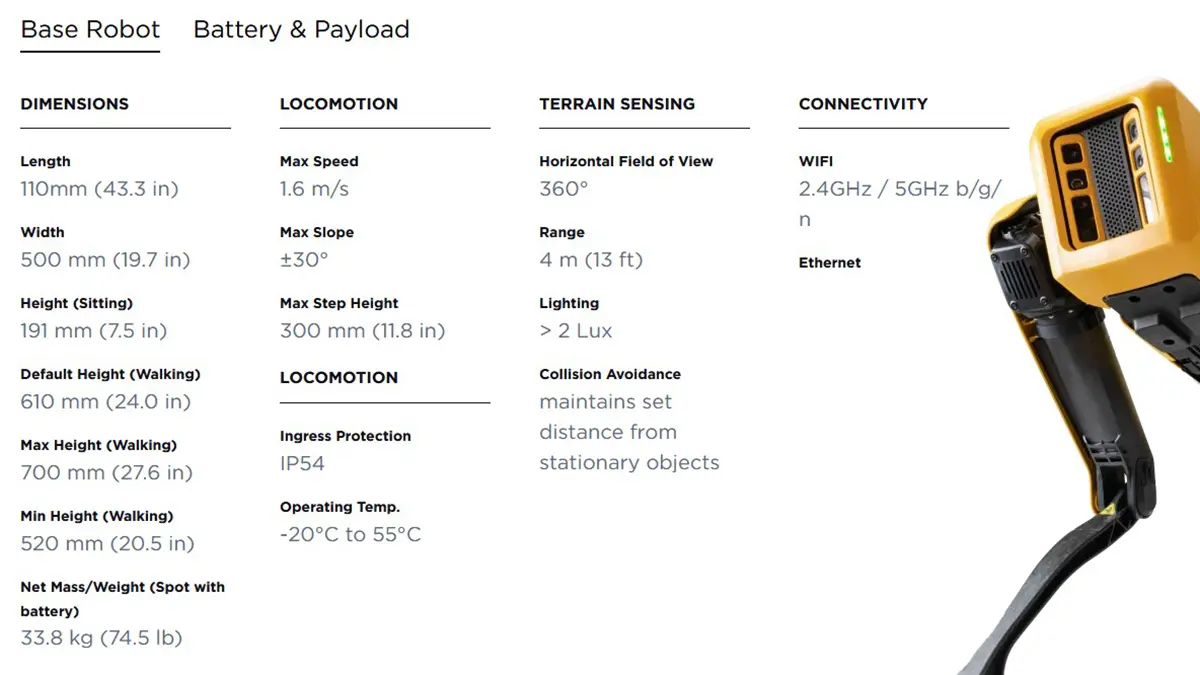Click the LOCOMOTION heading above Max Speed
The width and height of the screenshot is (1200, 675).
pos(339,104)
